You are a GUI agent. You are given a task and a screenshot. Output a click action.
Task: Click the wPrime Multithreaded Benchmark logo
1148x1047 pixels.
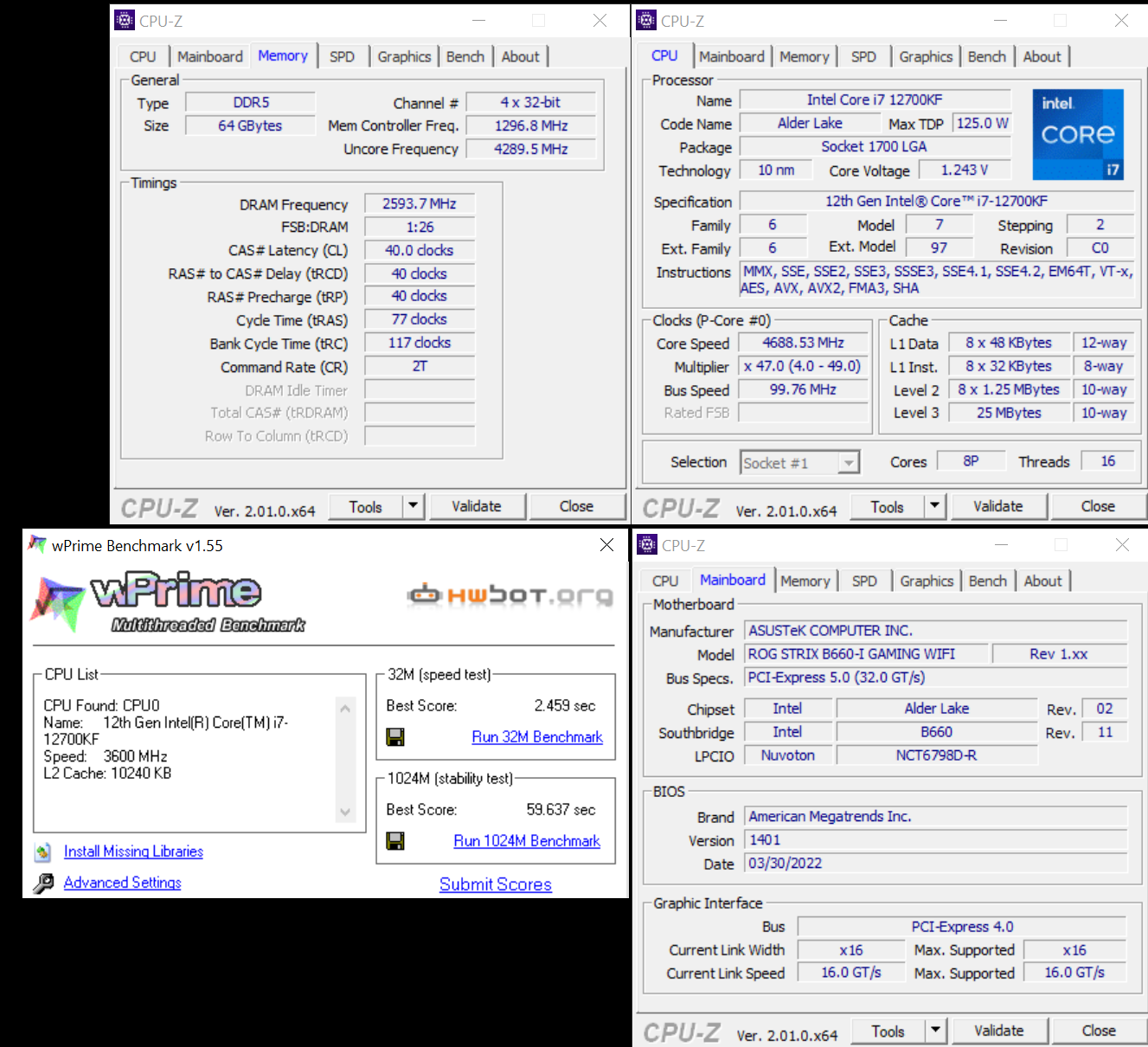tap(169, 601)
